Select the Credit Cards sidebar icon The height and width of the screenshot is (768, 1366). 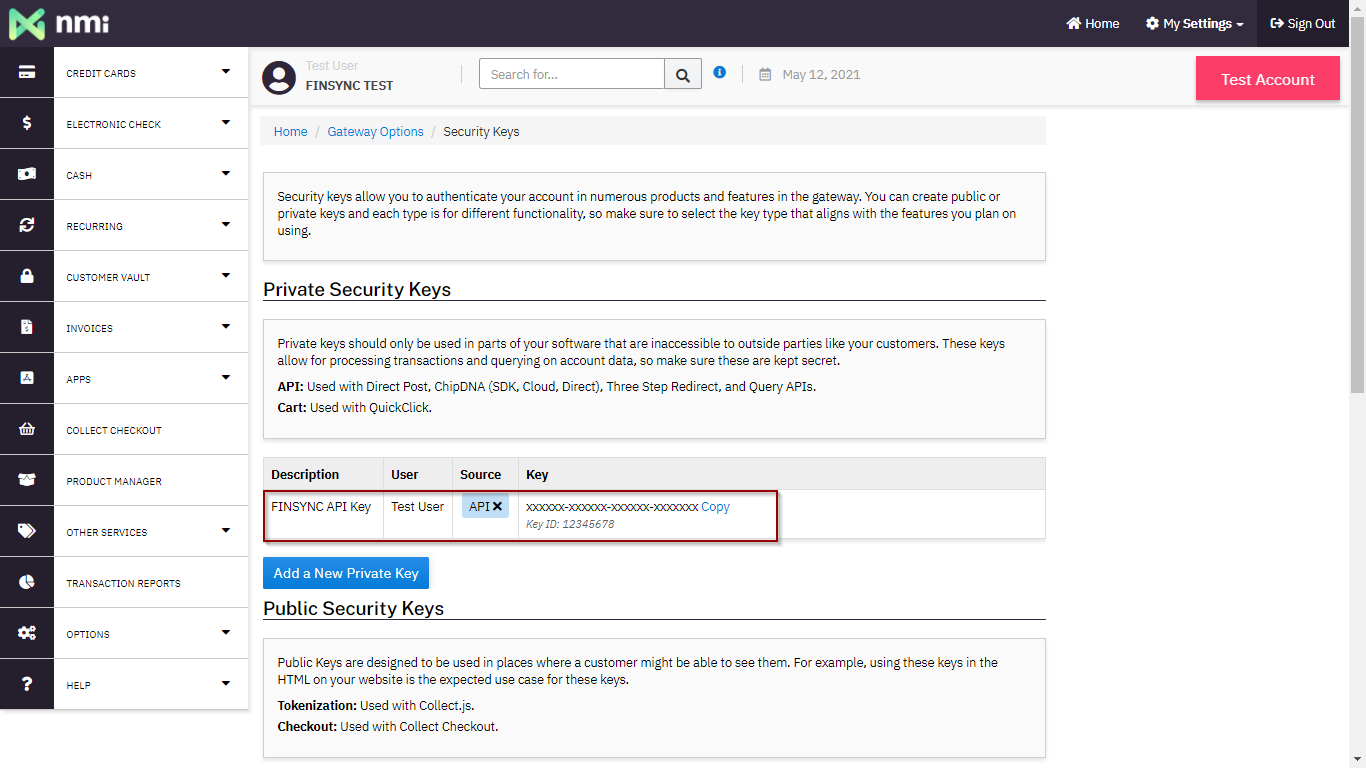coord(27,72)
